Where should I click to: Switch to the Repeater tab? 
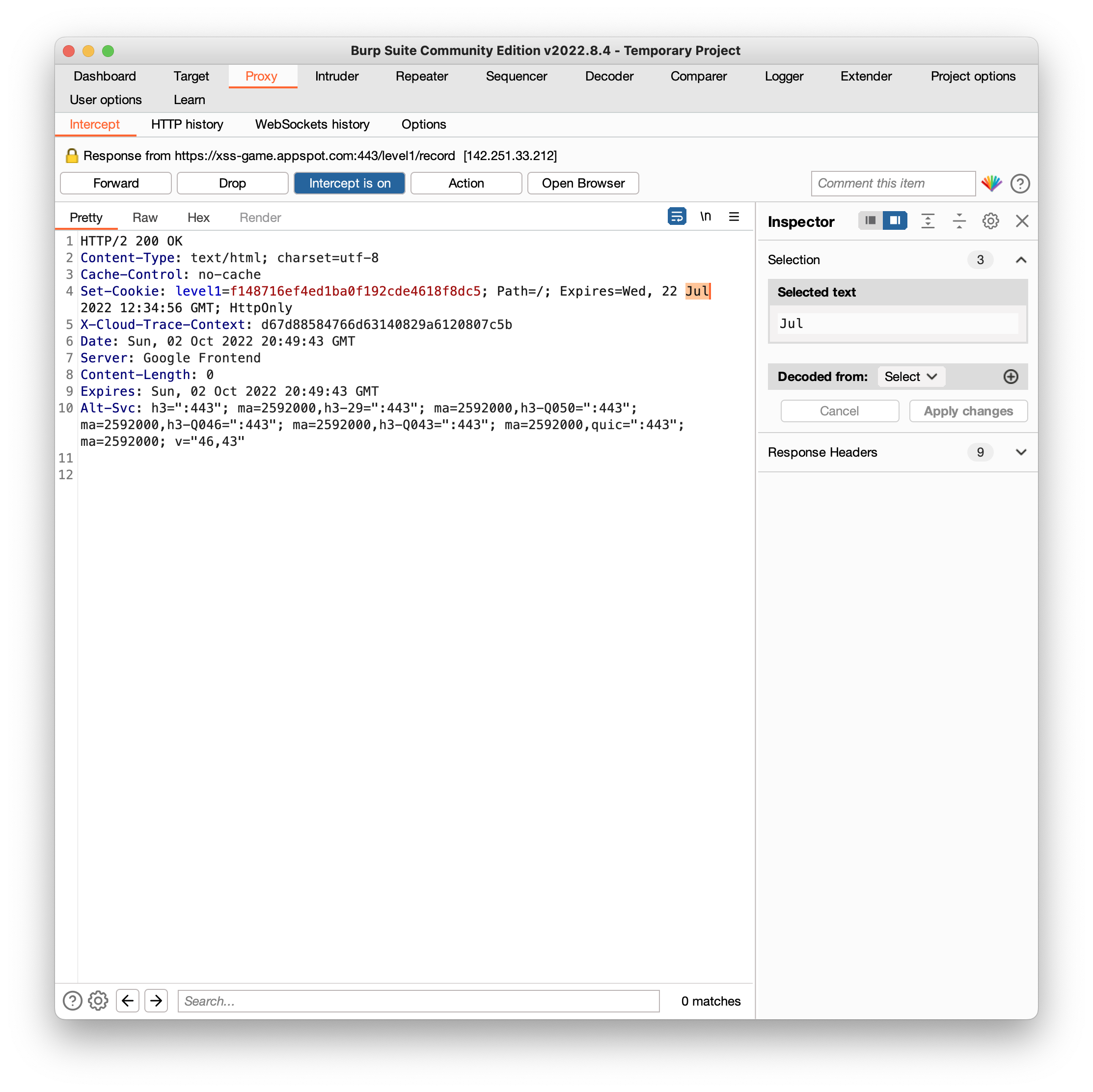pyautogui.click(x=421, y=77)
